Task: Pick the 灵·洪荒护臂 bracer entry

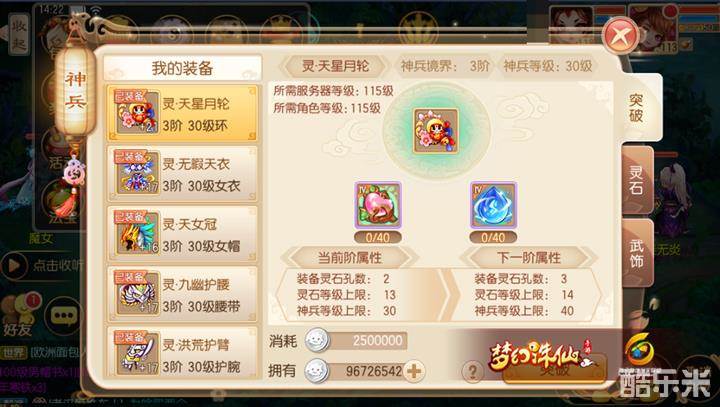Action: pos(182,352)
